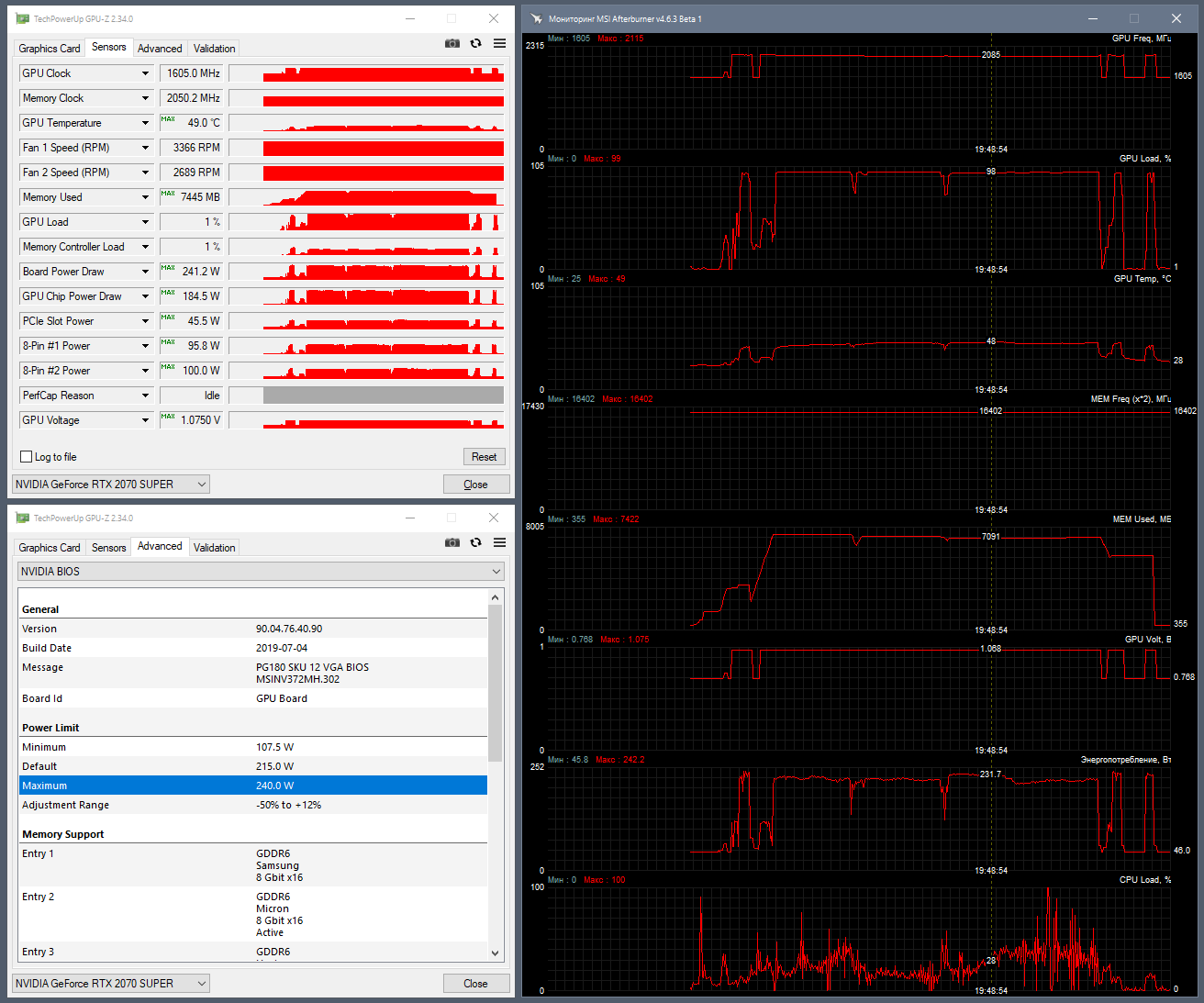Image resolution: width=1204 pixels, height=1003 pixels.
Task: Select the Default 215.0 W power limit row
Action: click(253, 766)
